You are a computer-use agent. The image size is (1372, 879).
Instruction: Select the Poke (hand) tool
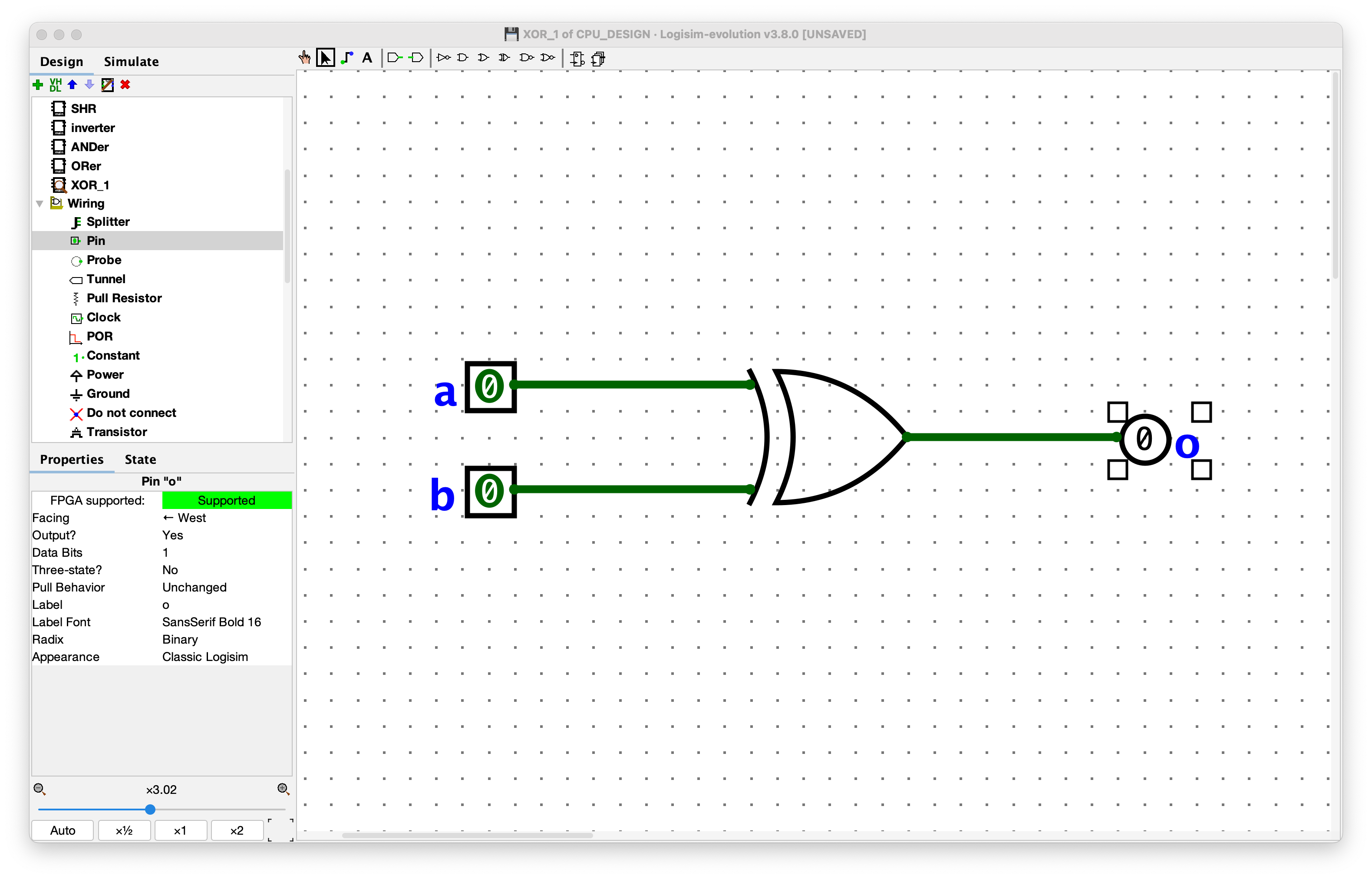click(x=305, y=58)
